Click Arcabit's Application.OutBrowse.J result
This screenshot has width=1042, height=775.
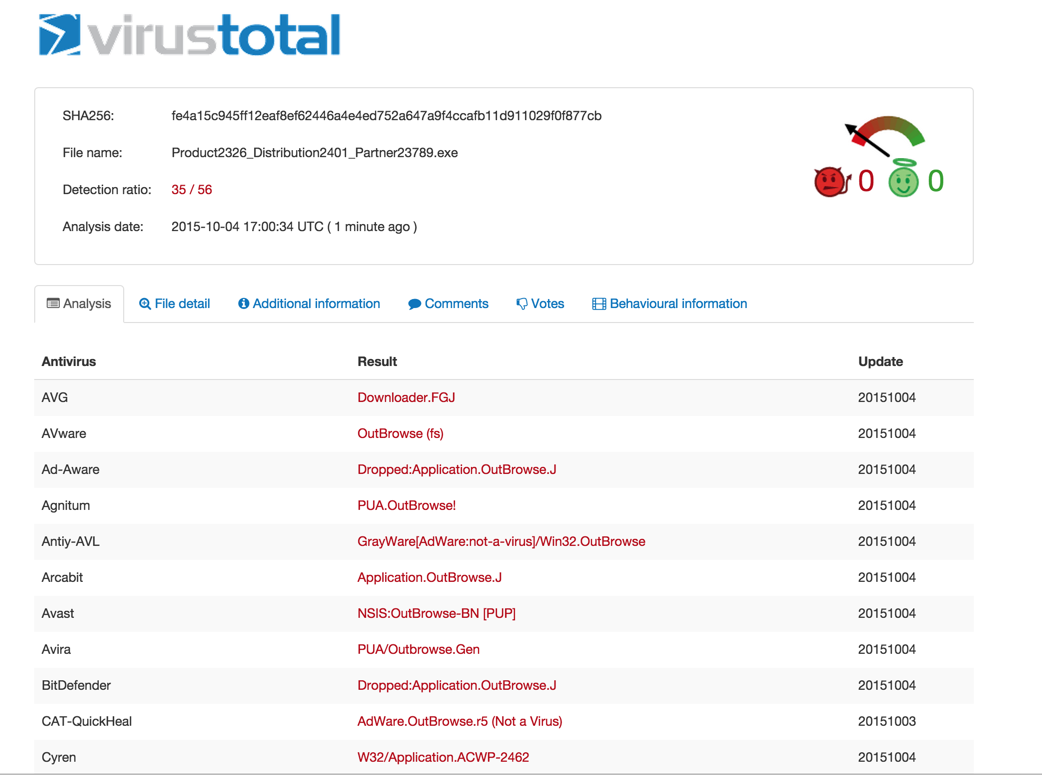(429, 577)
